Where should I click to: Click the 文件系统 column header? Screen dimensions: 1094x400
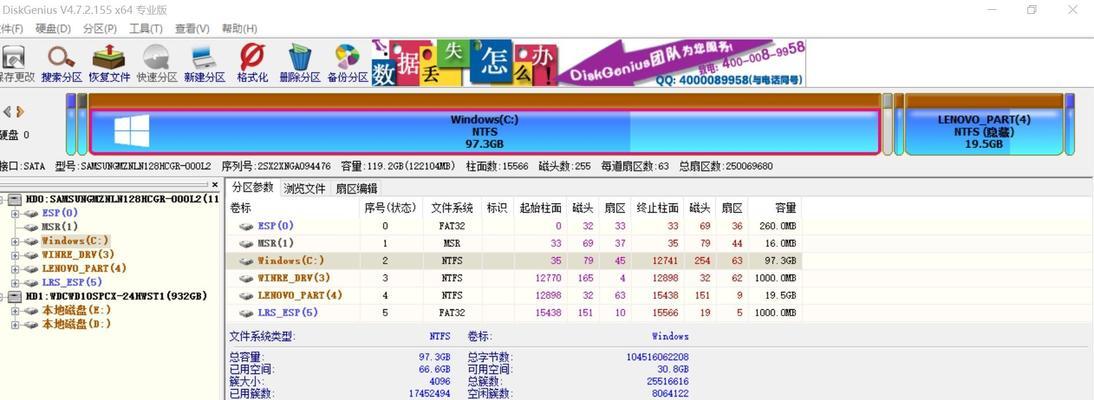(x=452, y=208)
